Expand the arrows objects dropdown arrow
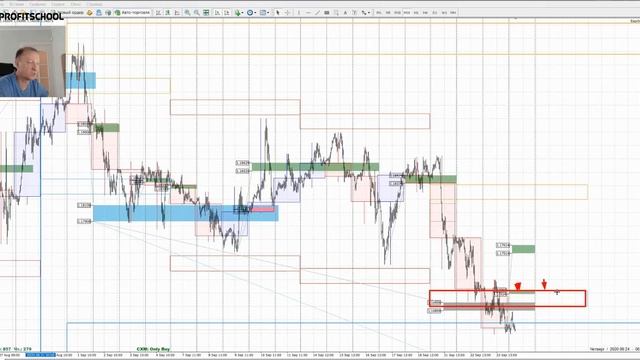The image size is (640, 360). (369, 13)
